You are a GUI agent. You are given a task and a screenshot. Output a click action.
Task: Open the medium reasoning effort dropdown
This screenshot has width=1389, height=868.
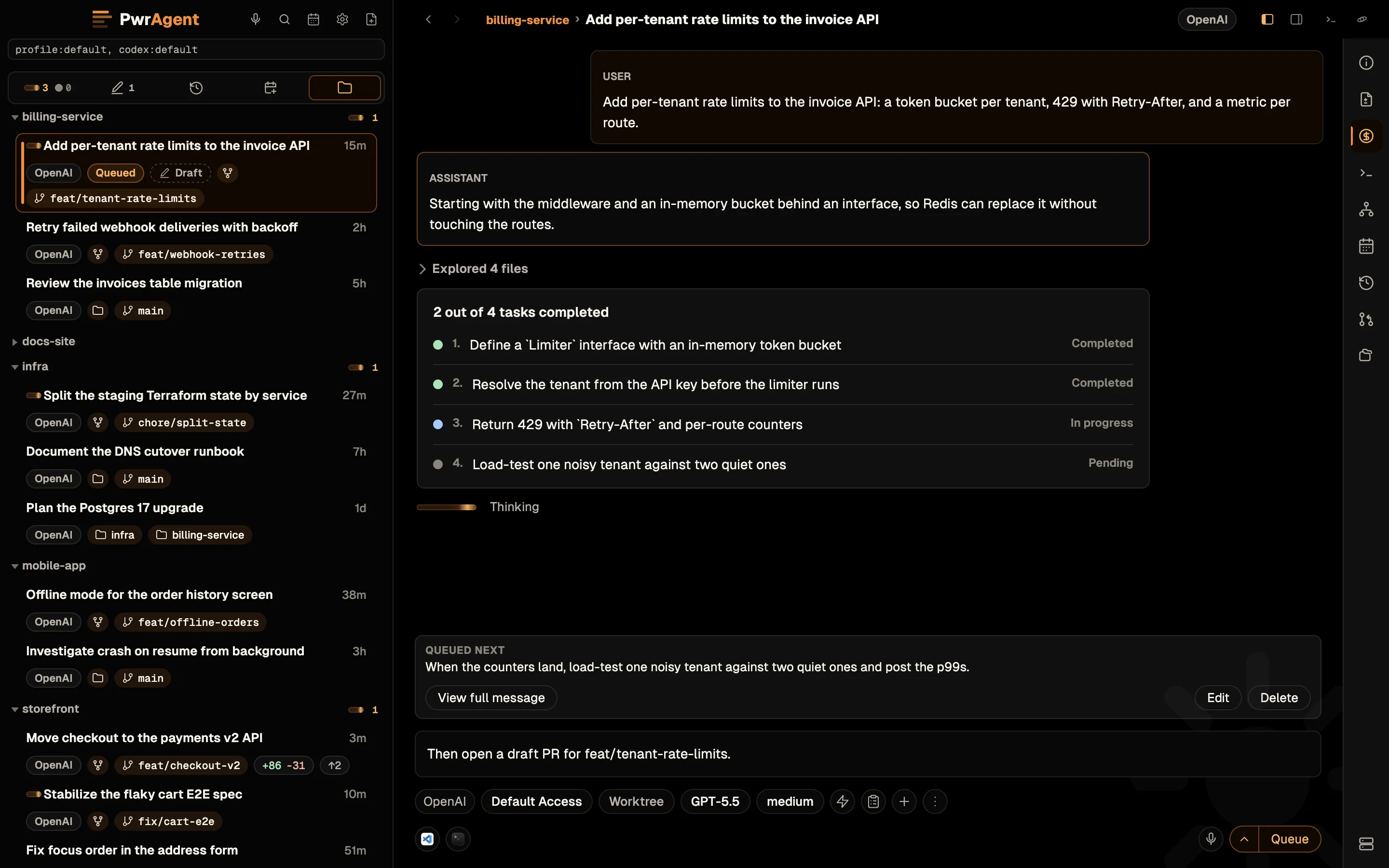click(790, 801)
